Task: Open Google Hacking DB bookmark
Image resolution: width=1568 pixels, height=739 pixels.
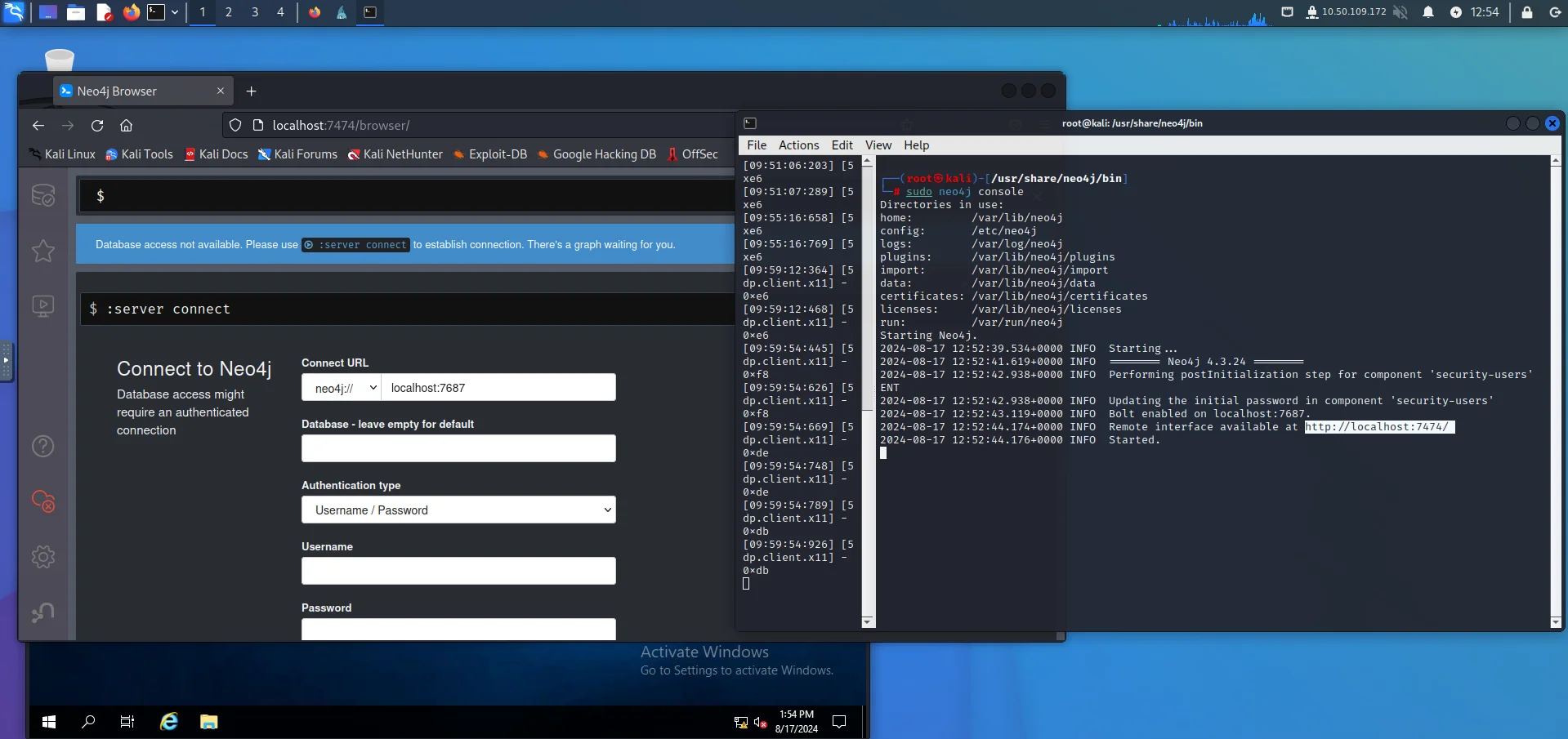Action: [x=596, y=154]
